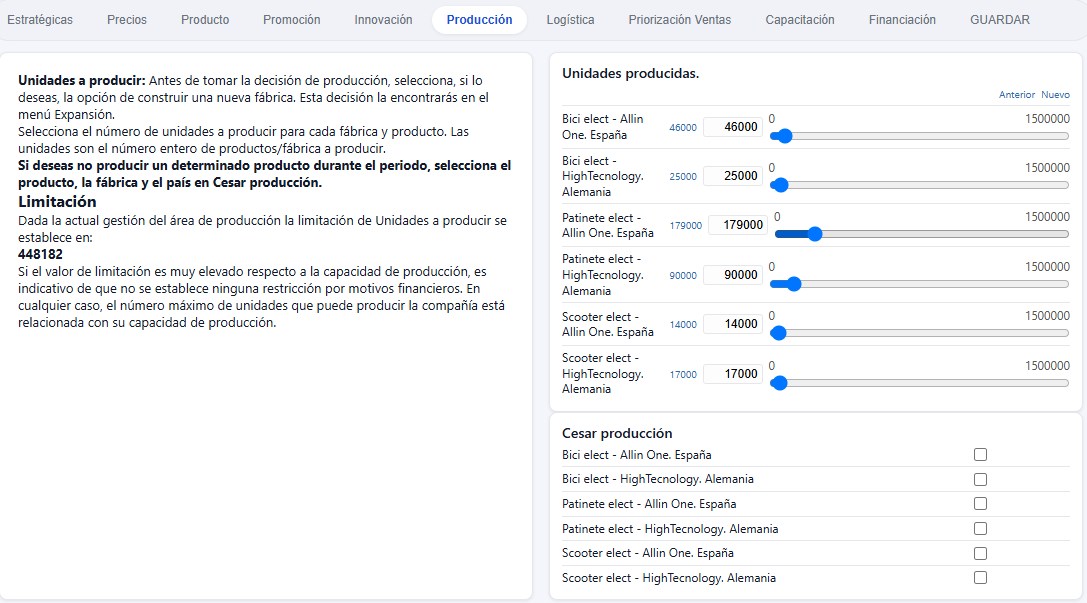Click Cesar producción row text Scooter elect - HighTecnology. Alemania
This screenshot has width=1087, height=603.
[x=668, y=577]
